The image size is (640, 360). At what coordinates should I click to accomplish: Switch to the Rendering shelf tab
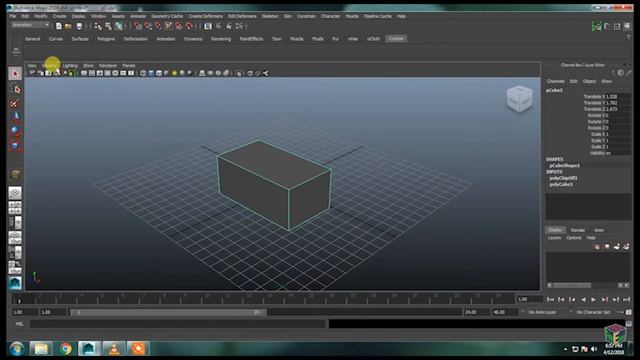coord(221,39)
